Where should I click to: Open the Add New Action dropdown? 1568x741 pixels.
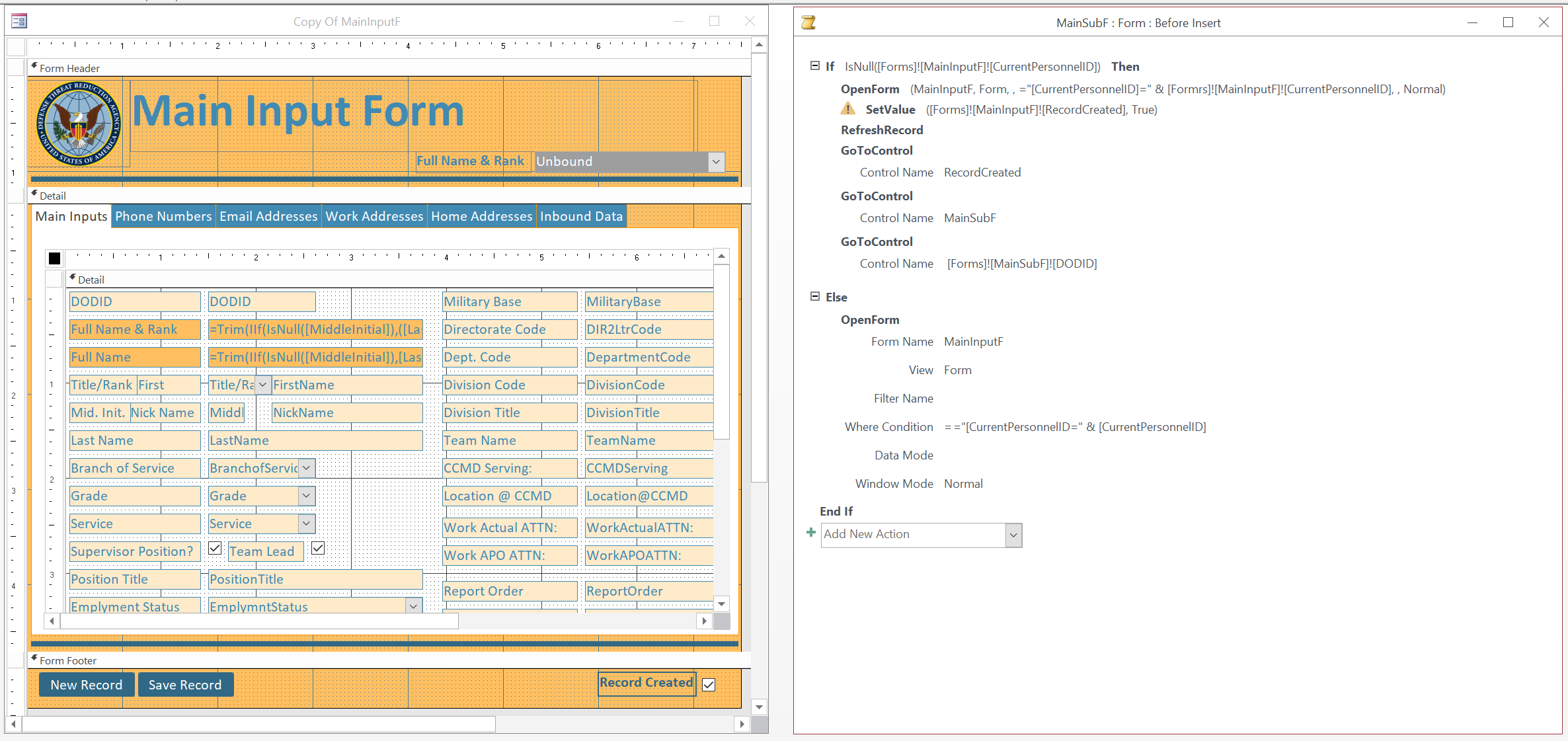coord(1013,535)
